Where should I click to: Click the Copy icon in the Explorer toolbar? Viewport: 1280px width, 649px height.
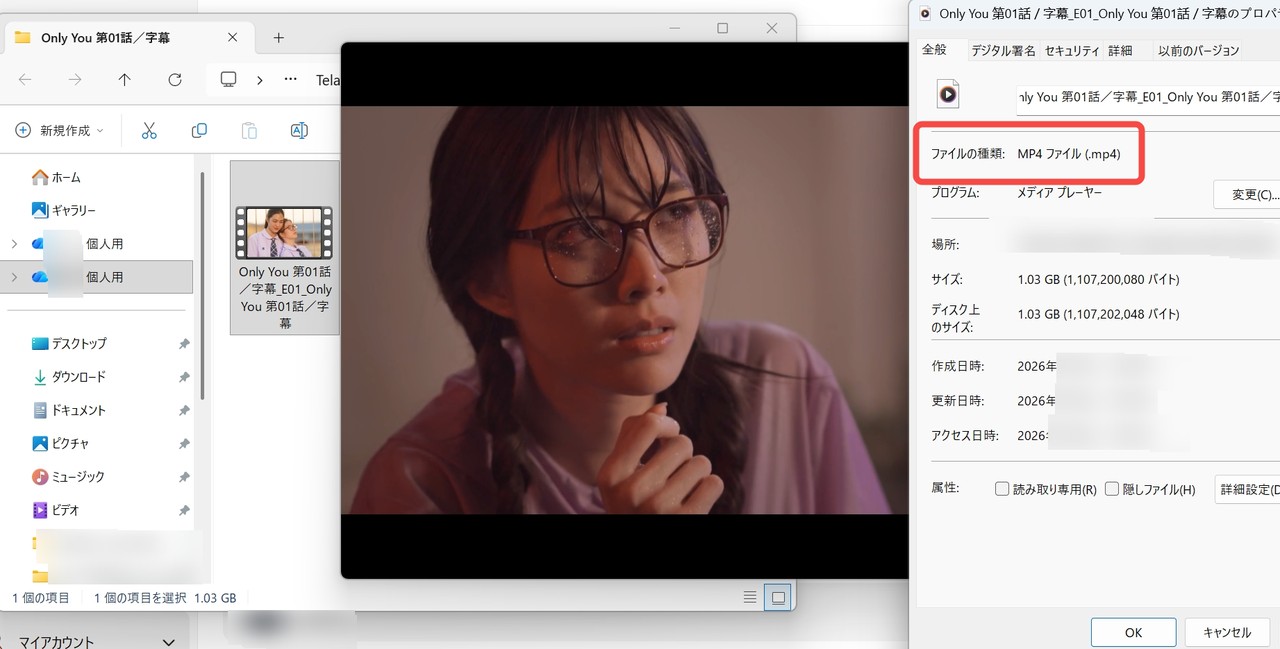(x=198, y=130)
